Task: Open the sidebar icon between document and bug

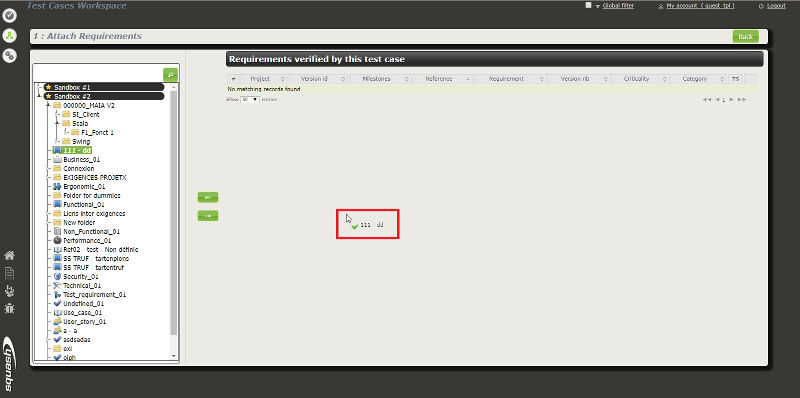Action: [9, 291]
